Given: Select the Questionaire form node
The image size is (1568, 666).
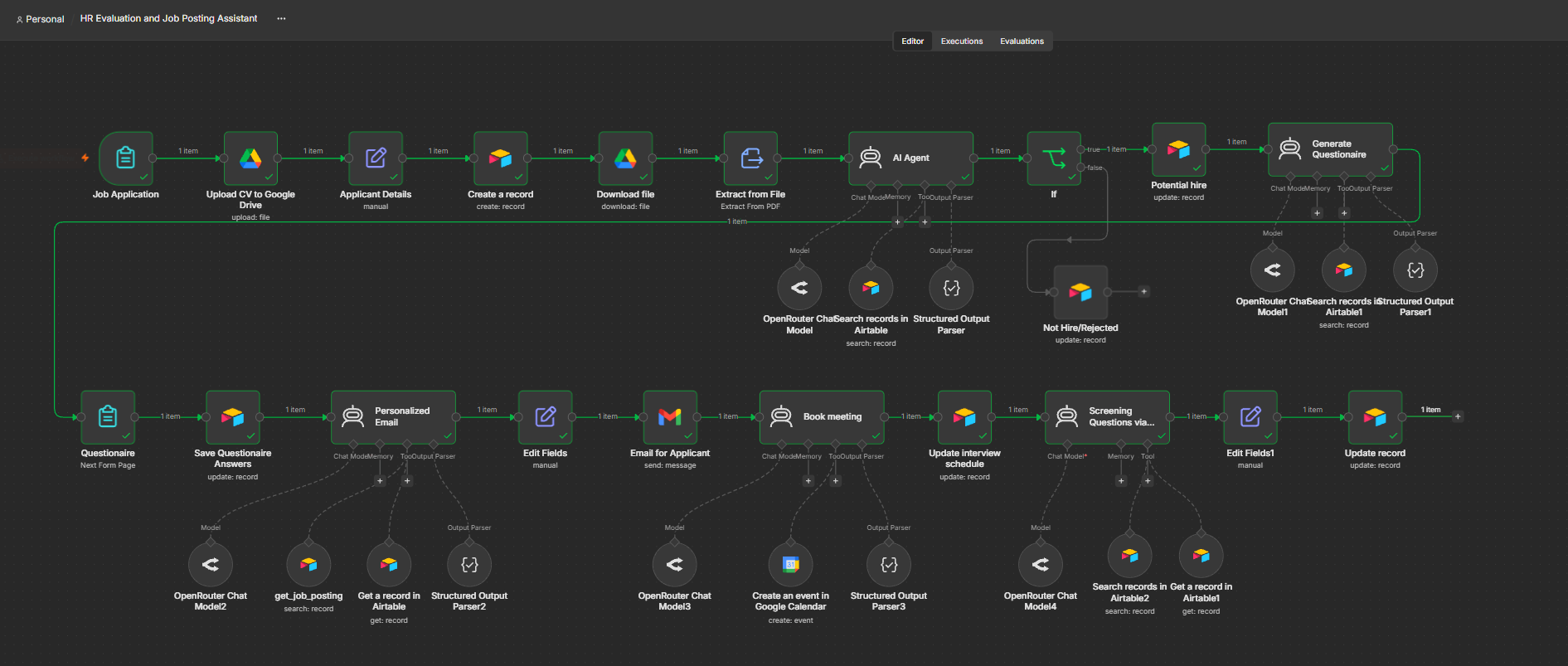Looking at the screenshot, I should (108, 416).
